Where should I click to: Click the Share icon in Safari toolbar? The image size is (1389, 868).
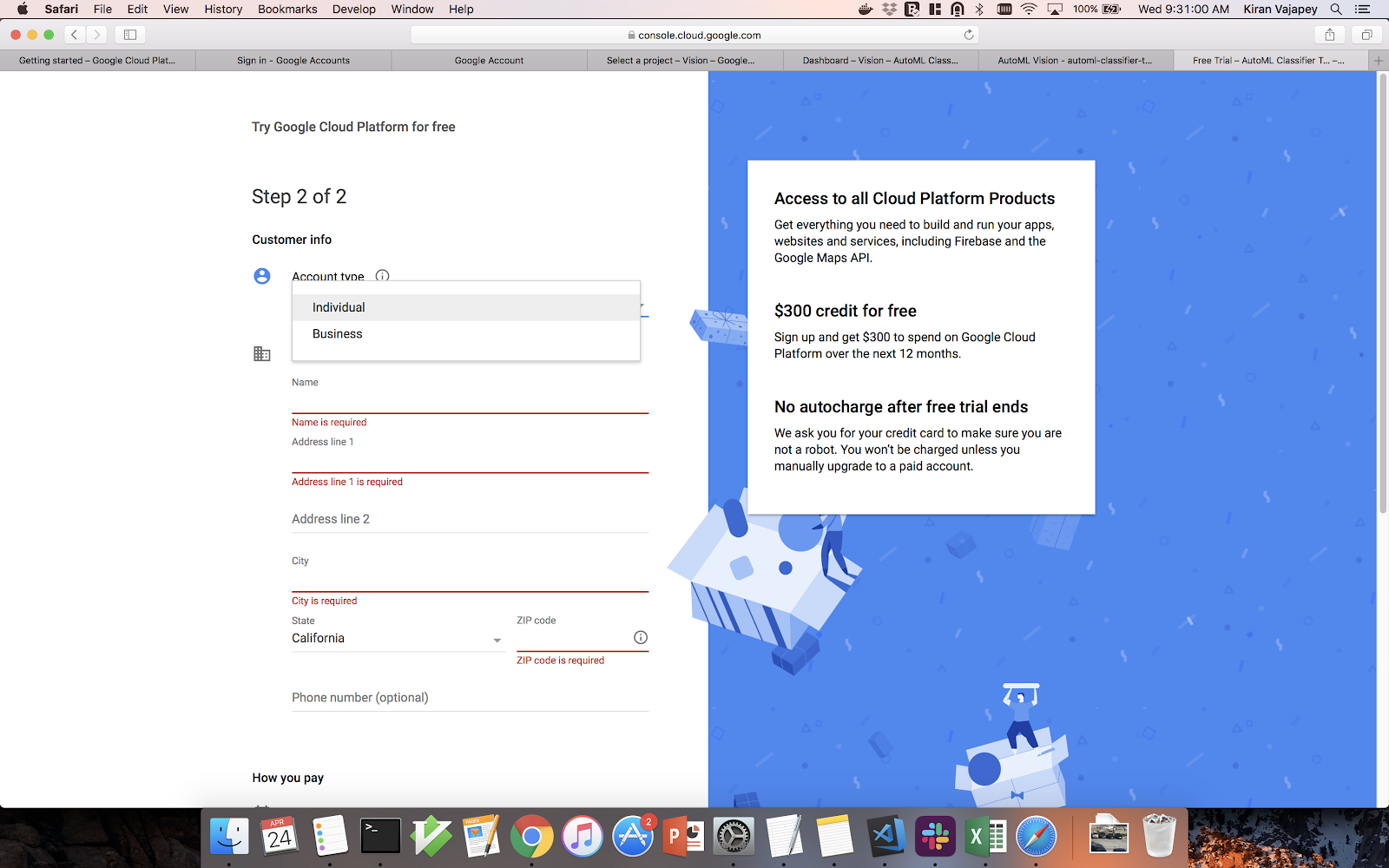(x=1329, y=35)
